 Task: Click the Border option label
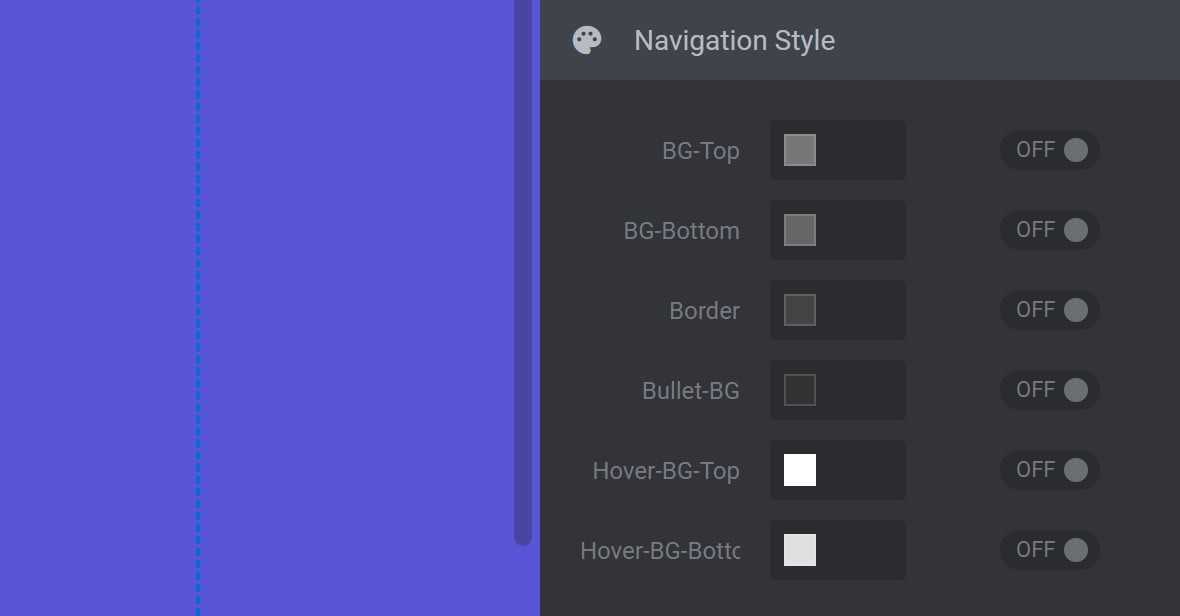704,311
